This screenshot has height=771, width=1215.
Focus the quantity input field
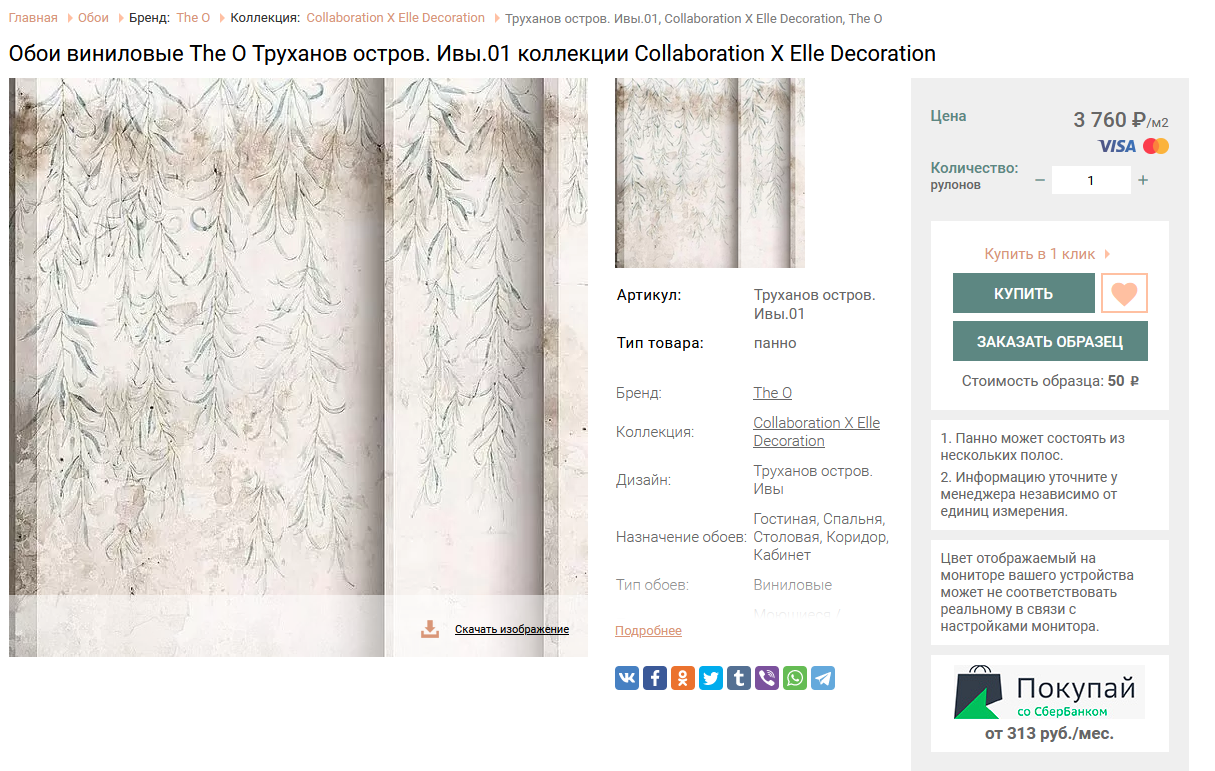1091,180
